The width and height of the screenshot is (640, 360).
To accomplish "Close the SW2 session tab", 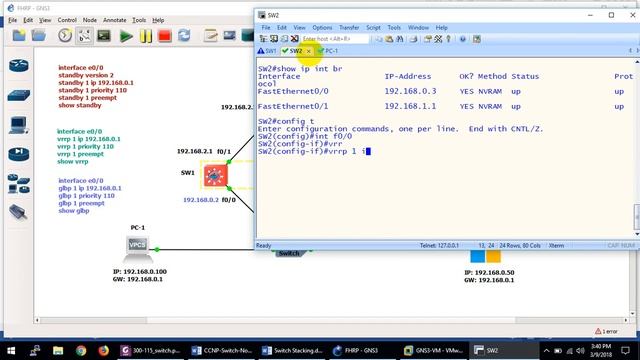I will [309, 51].
